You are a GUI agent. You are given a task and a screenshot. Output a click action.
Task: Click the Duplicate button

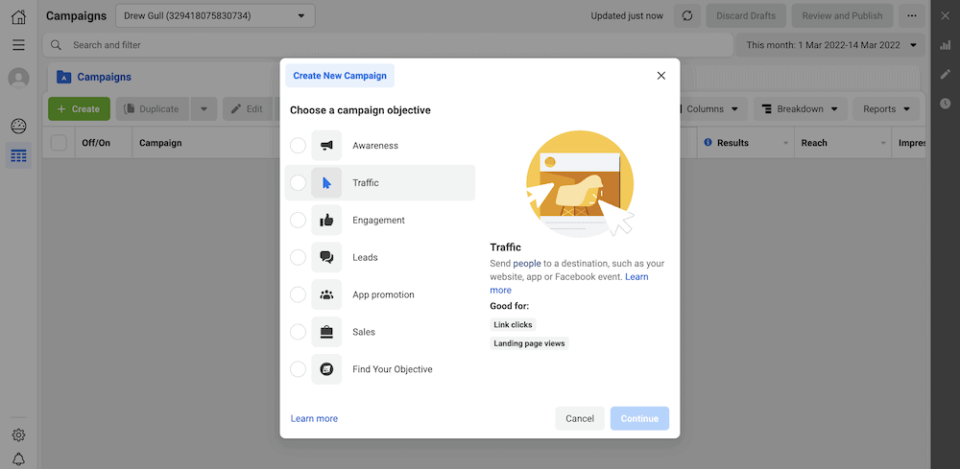click(152, 109)
